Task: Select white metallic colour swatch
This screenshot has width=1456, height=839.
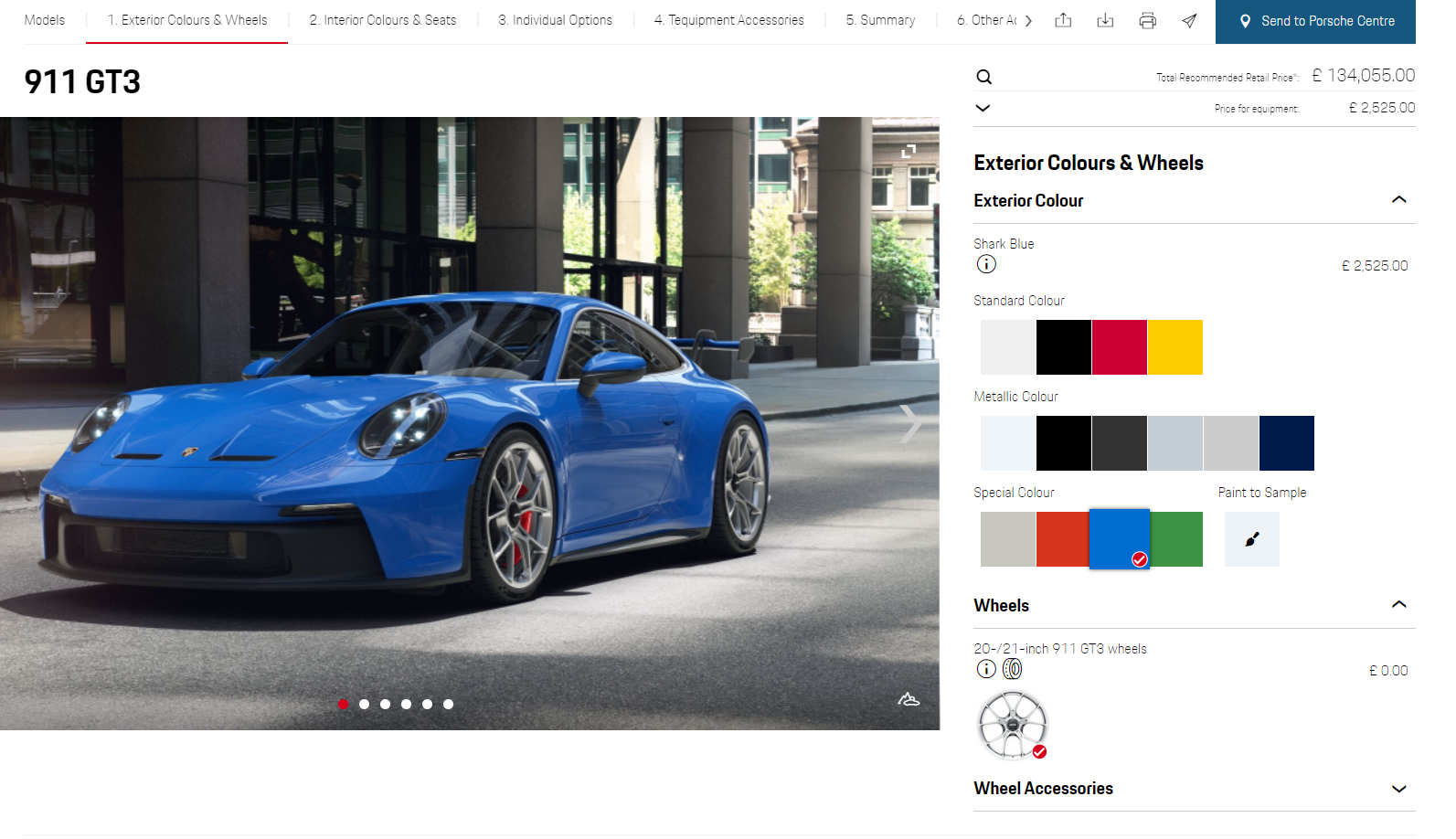Action: (1008, 443)
